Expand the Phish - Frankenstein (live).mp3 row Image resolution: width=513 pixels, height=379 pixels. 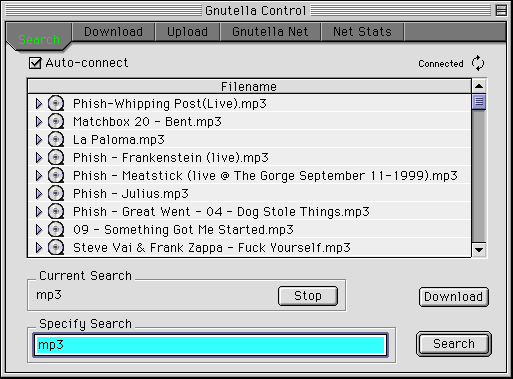39,158
